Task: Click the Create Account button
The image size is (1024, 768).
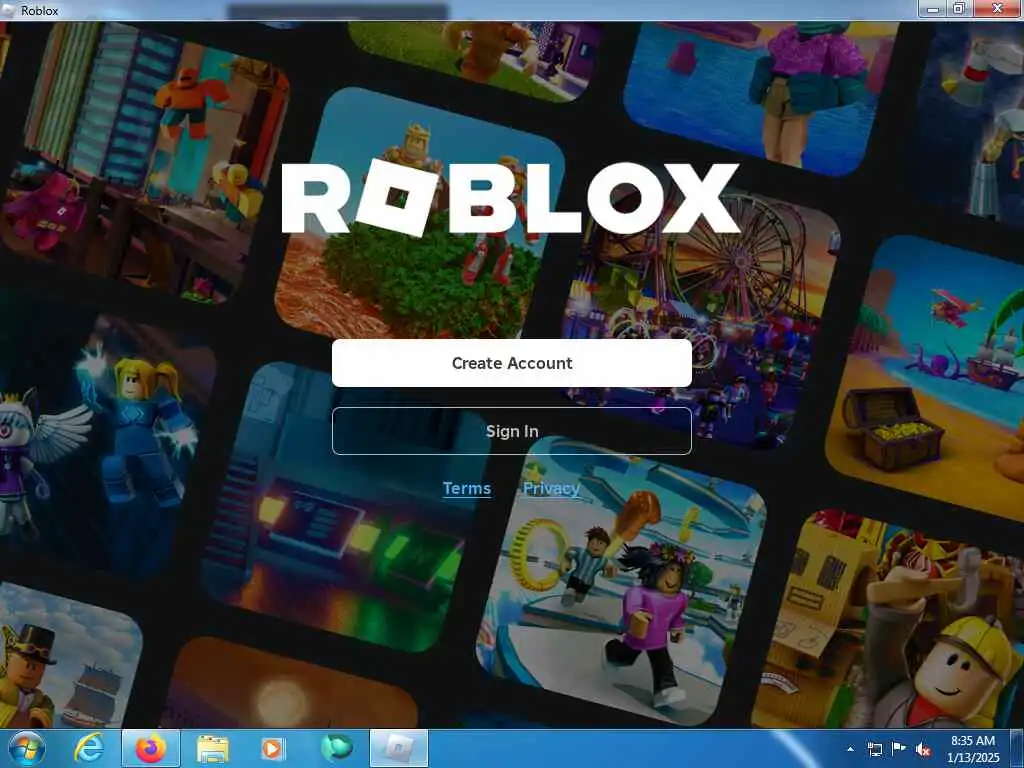Action: click(x=511, y=363)
